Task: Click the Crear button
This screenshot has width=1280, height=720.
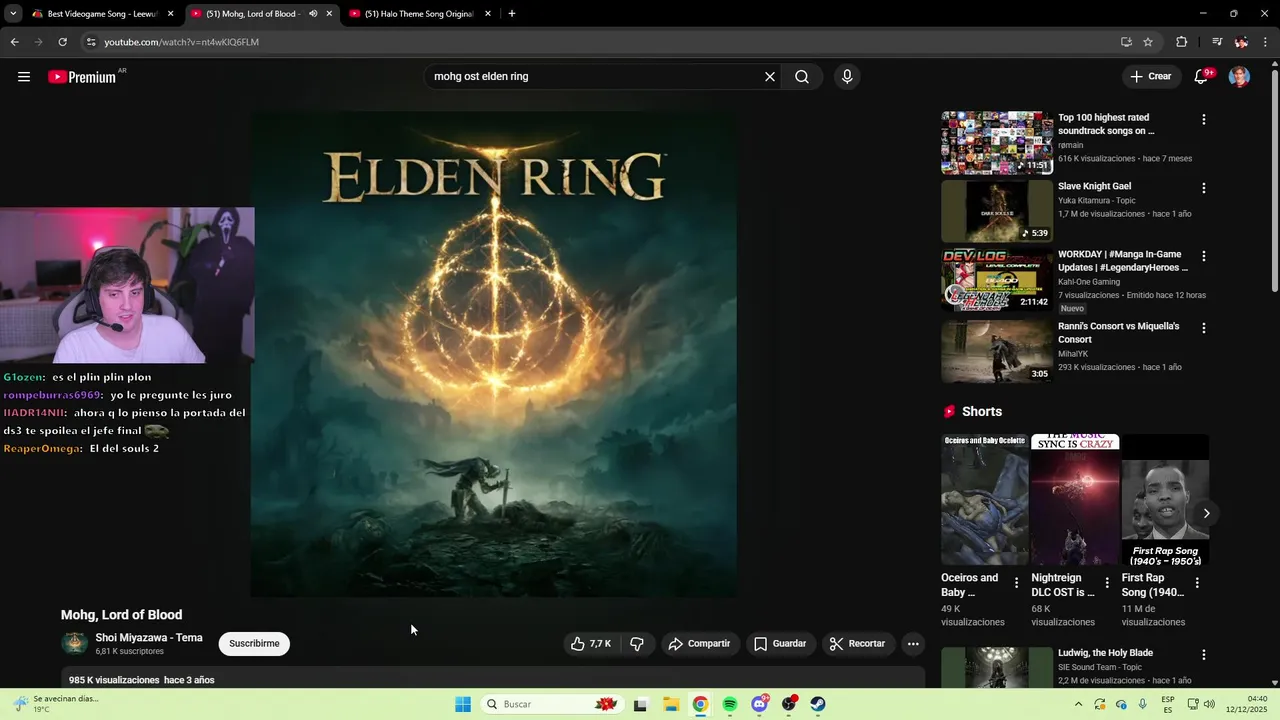Action: click(1150, 77)
